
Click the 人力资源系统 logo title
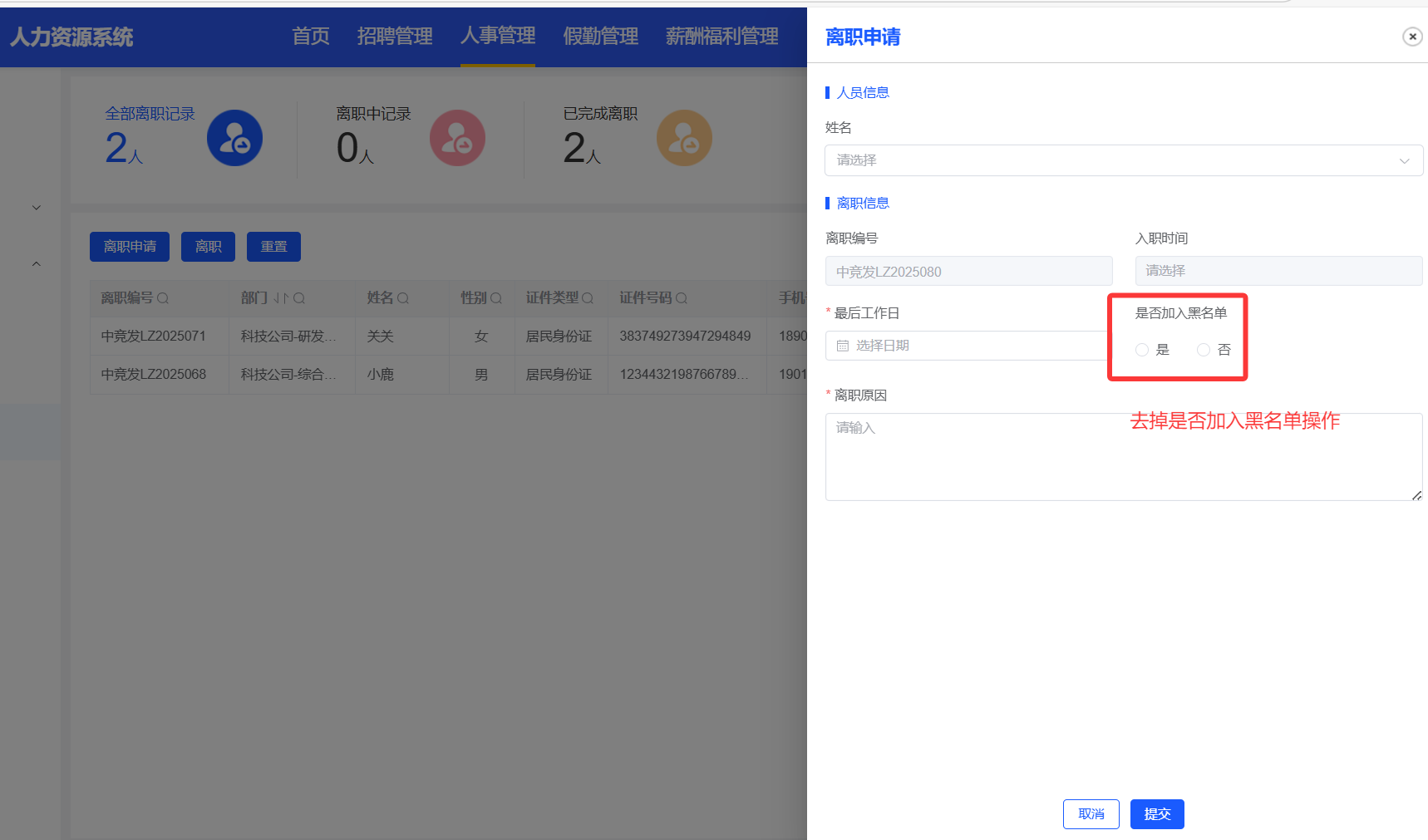coord(71,37)
